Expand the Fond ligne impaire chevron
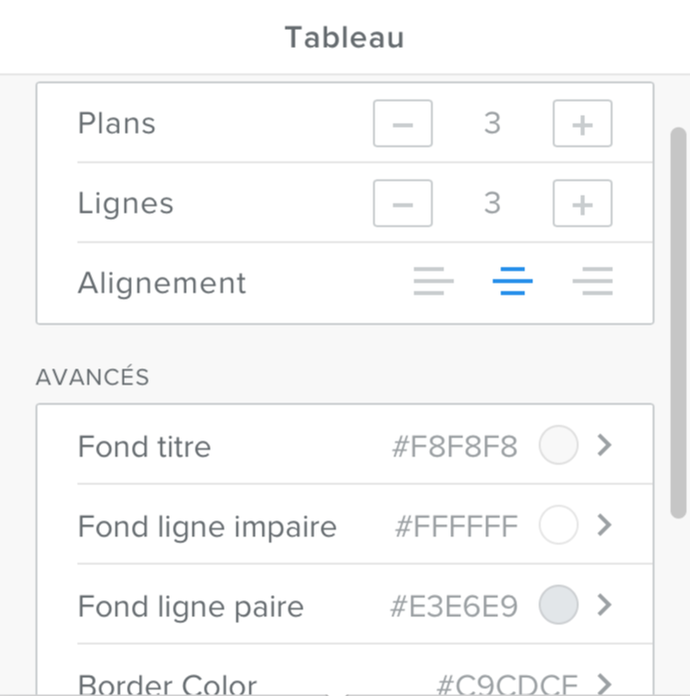The width and height of the screenshot is (690, 696). pyautogui.click(x=604, y=526)
